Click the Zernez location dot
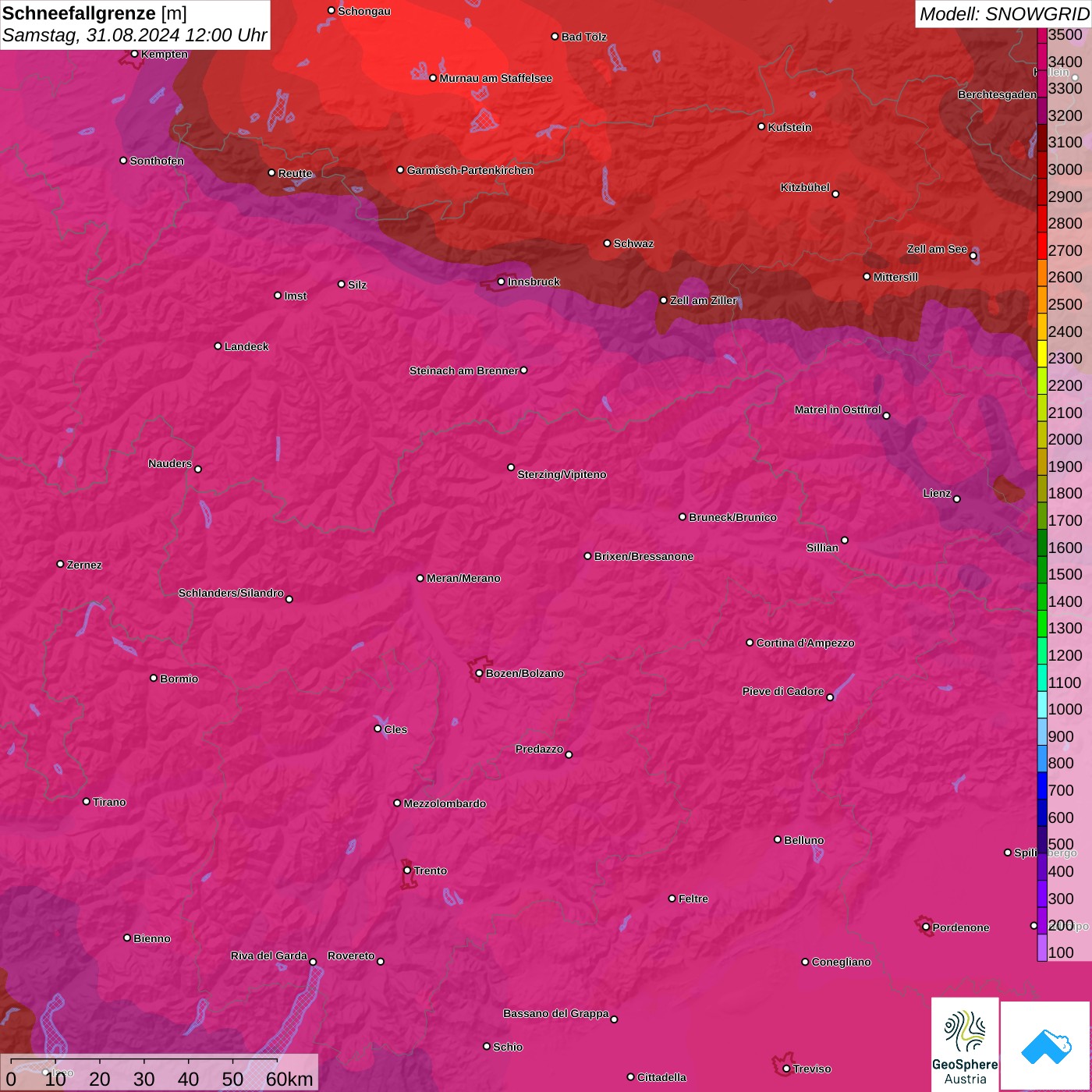1092x1092 pixels. (x=61, y=564)
